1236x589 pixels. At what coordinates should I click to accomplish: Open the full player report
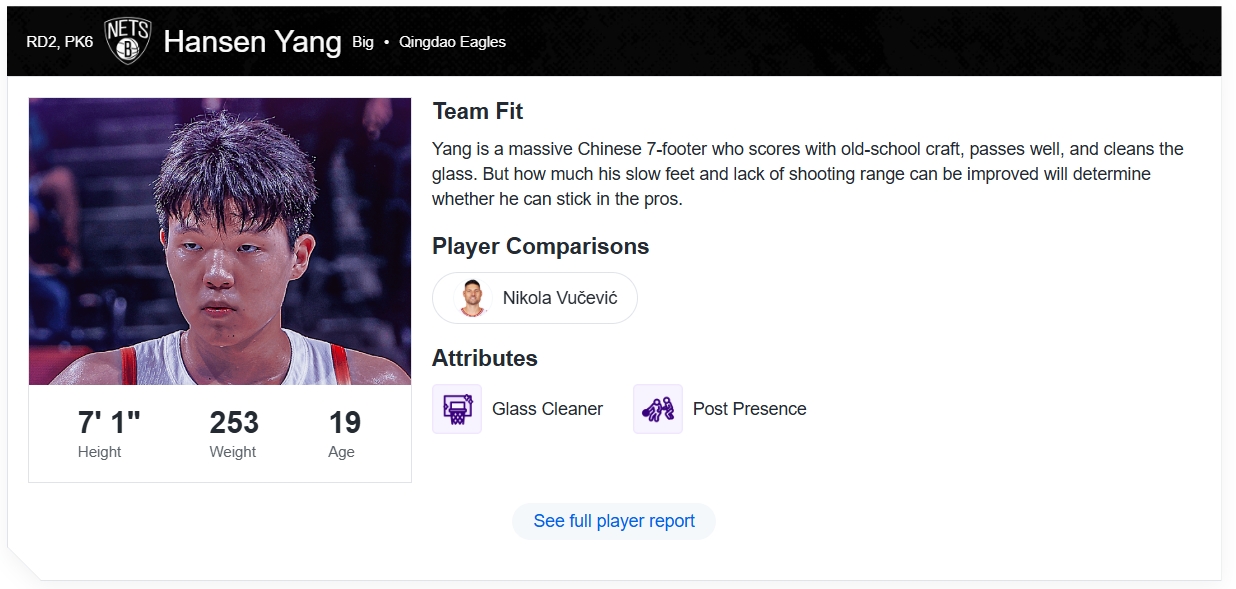tap(614, 521)
